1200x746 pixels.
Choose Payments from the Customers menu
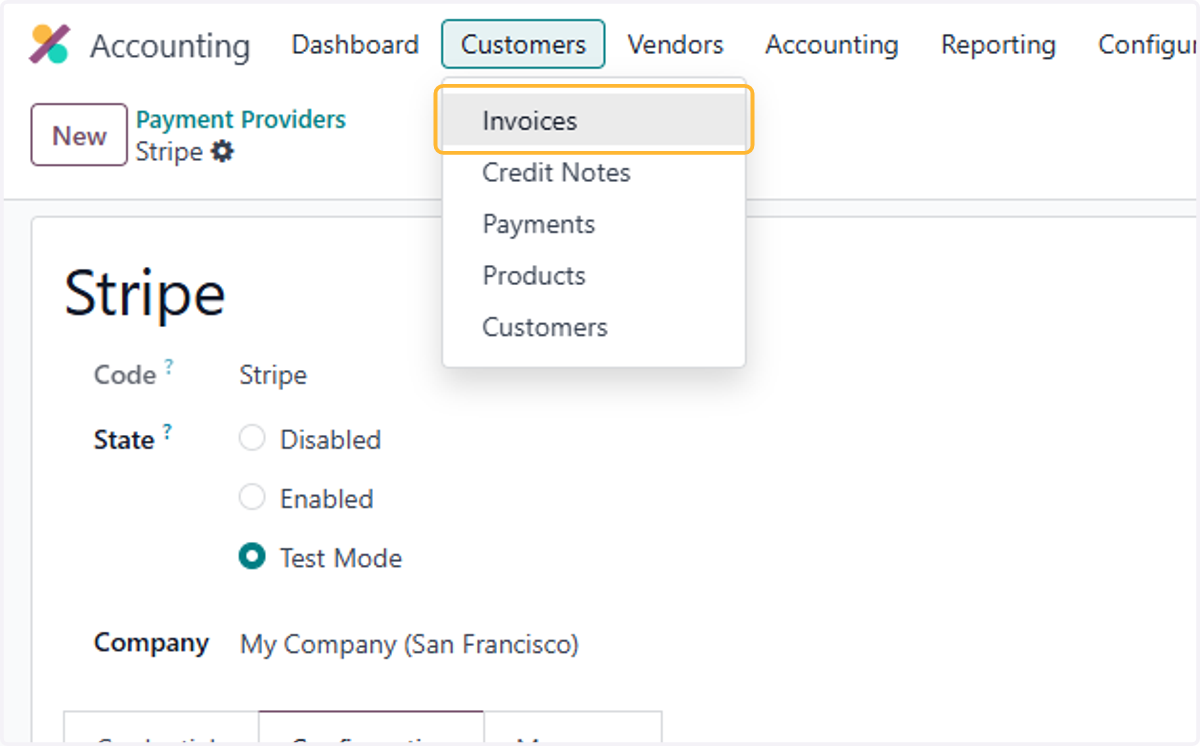click(x=594, y=224)
